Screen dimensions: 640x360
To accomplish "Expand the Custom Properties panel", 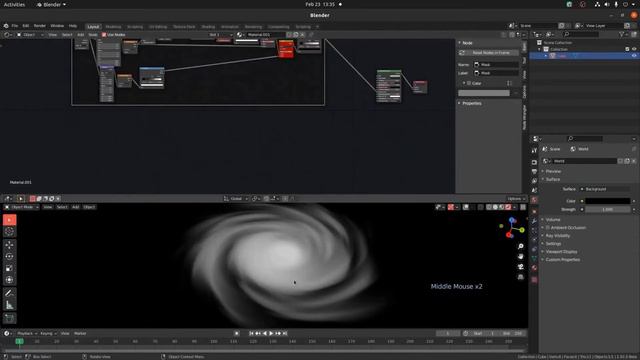I will click(562, 260).
